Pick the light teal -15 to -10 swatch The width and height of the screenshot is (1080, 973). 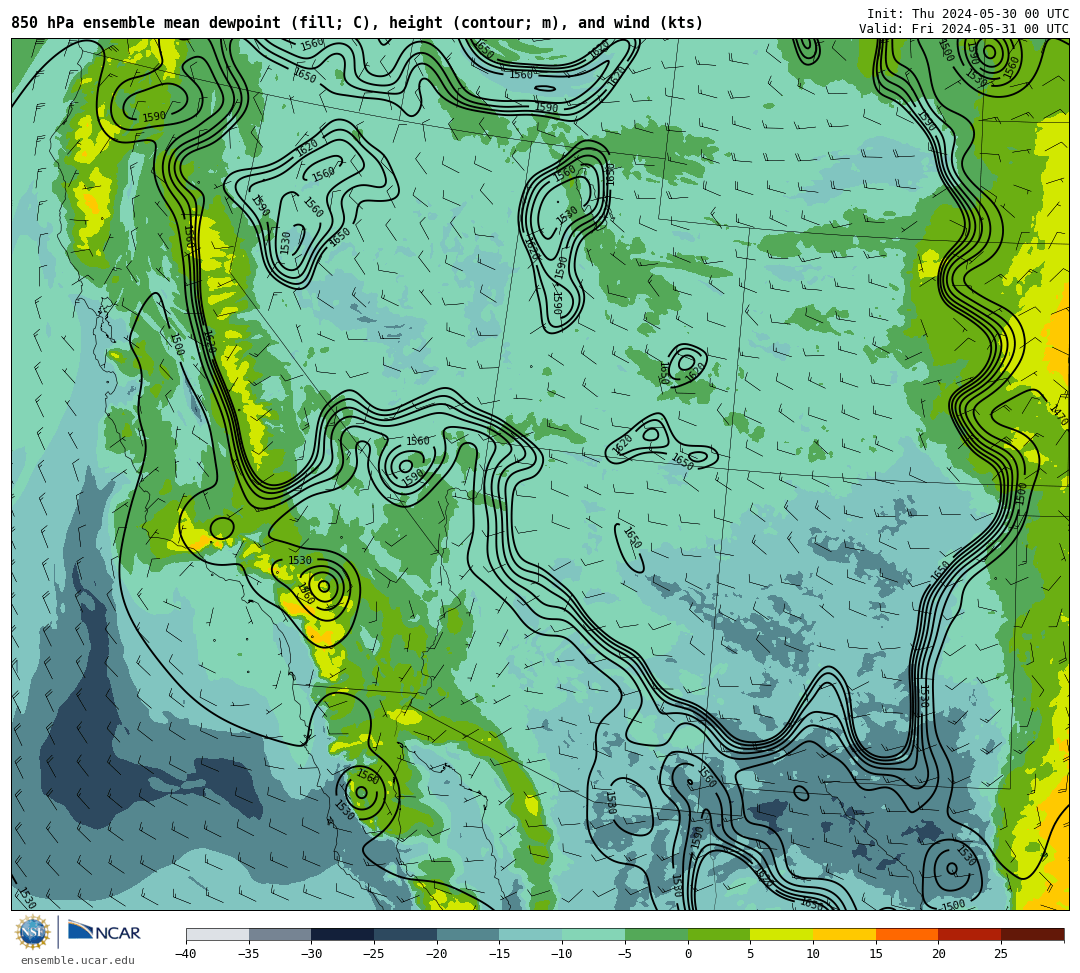[531, 934]
